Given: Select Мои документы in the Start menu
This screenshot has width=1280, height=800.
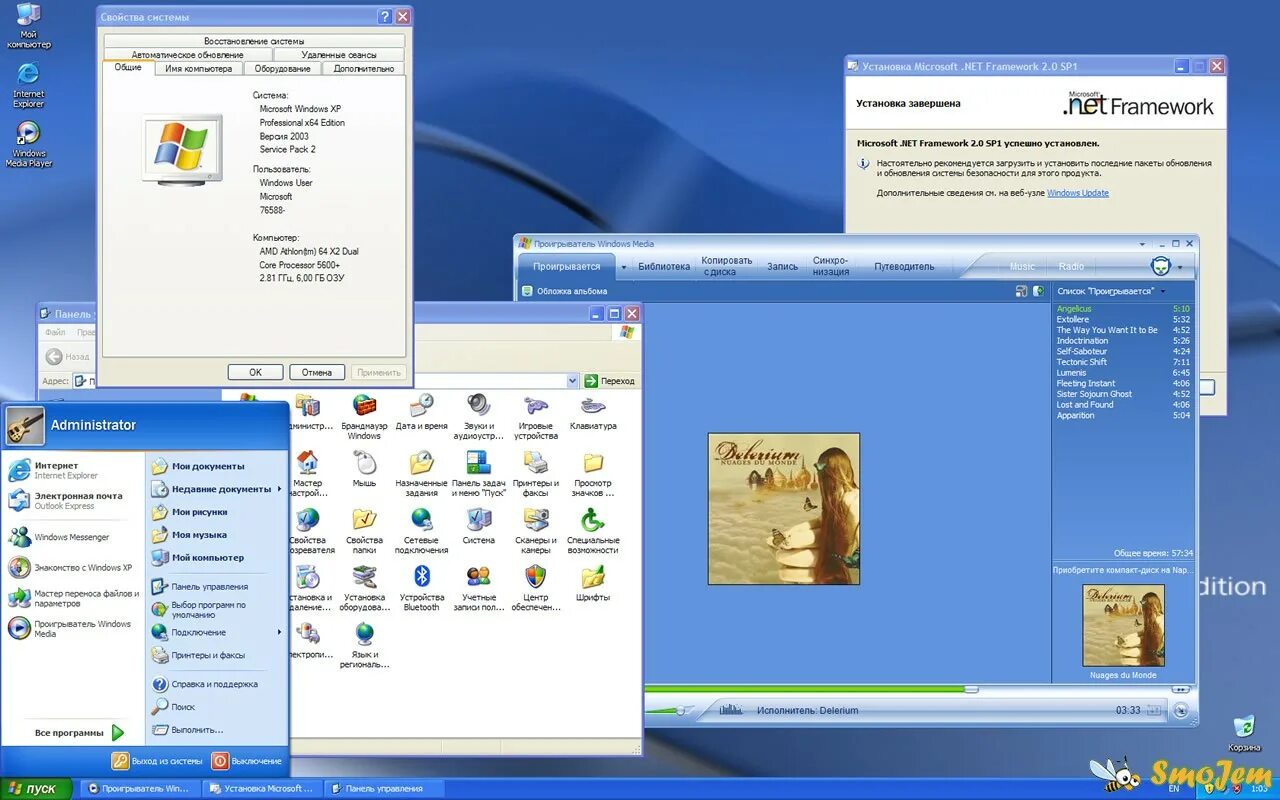Looking at the screenshot, I should tap(196, 465).
